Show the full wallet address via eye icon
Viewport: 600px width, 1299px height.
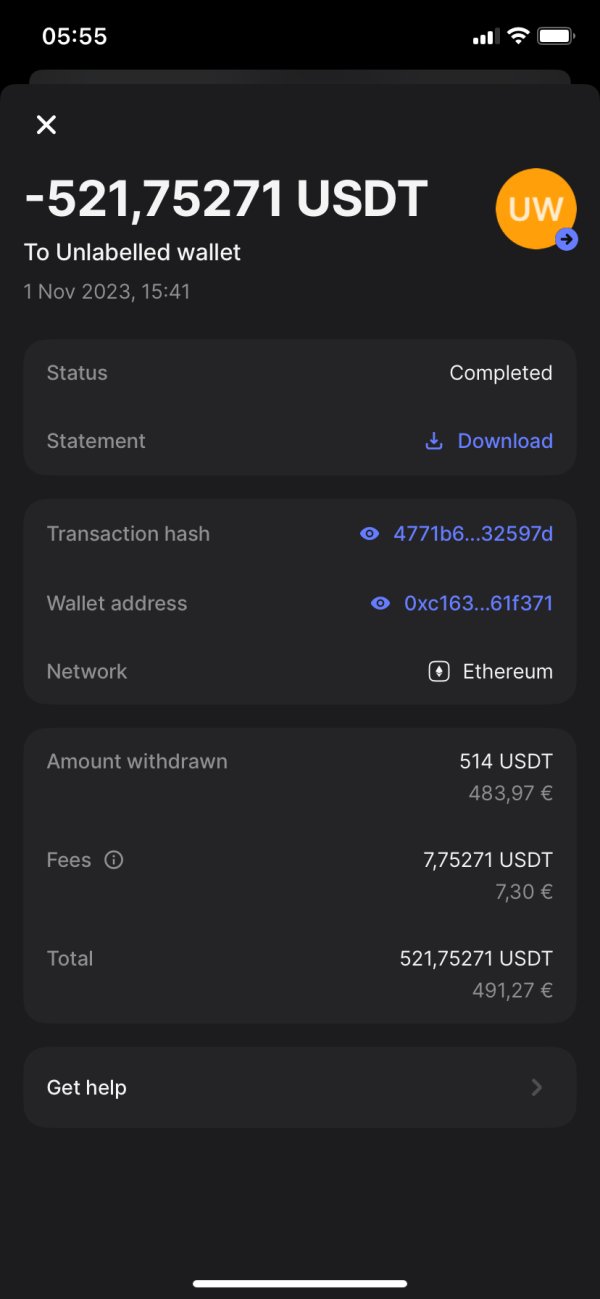pyautogui.click(x=380, y=604)
